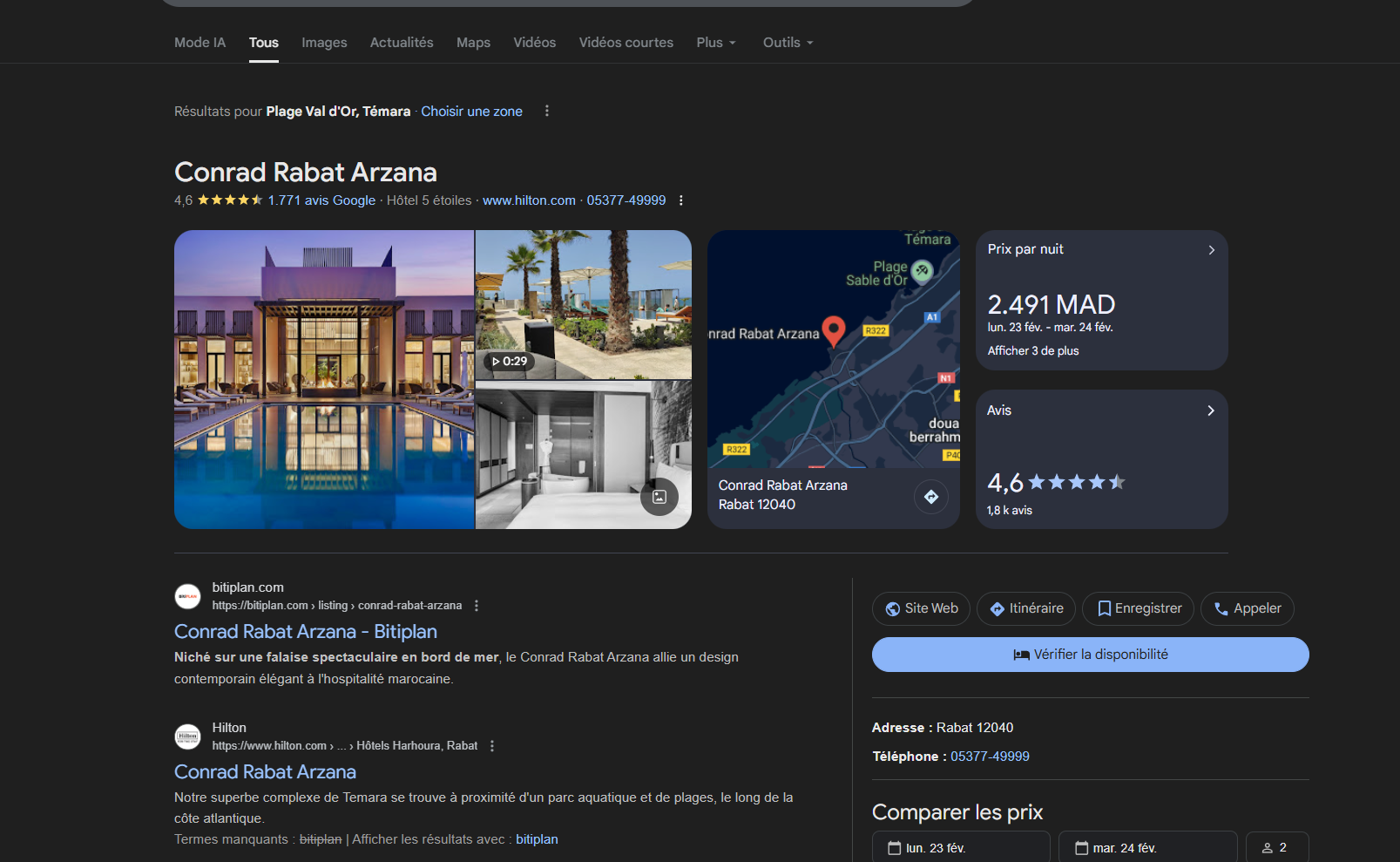Click the directions icon on map card
1400x862 pixels.
(x=931, y=497)
